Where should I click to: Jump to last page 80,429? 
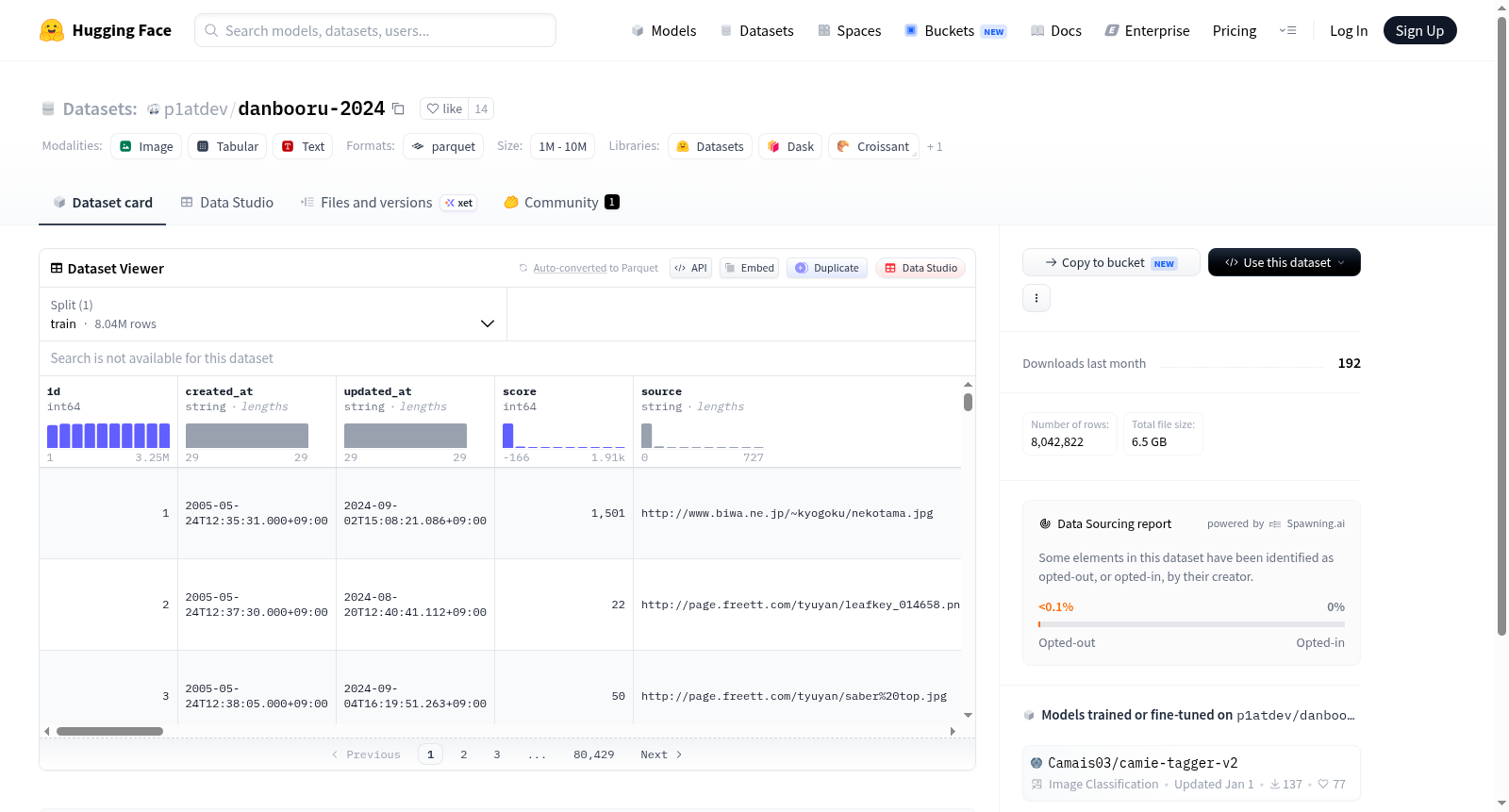[x=594, y=754]
